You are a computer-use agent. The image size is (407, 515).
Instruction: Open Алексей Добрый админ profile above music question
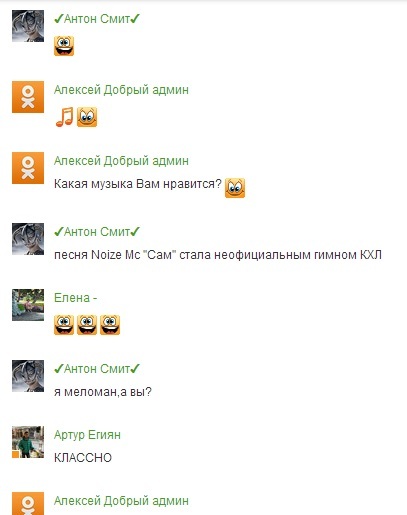(x=121, y=161)
